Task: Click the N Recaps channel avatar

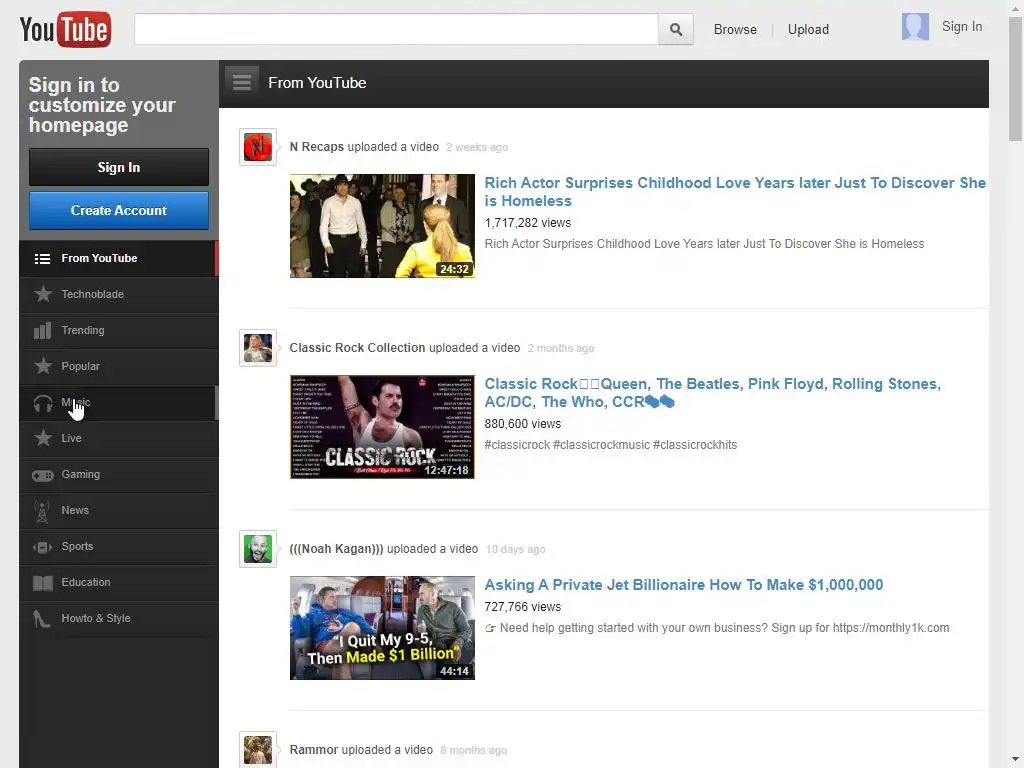Action: click(x=258, y=147)
